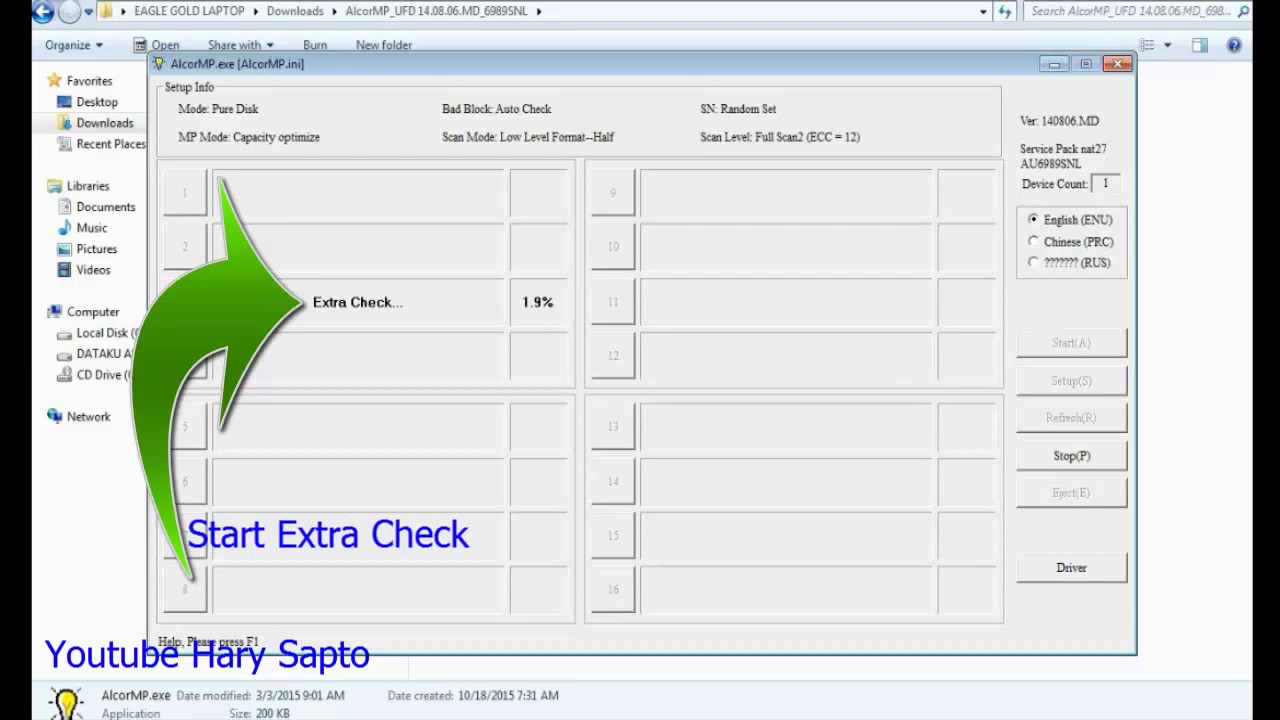Click the AlcorMP lightbulb icon in title bar
The image size is (1280, 720).
[159, 64]
